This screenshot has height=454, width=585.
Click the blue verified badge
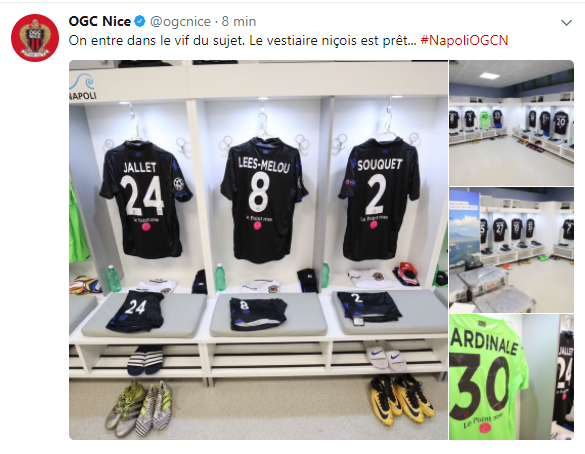[140, 21]
